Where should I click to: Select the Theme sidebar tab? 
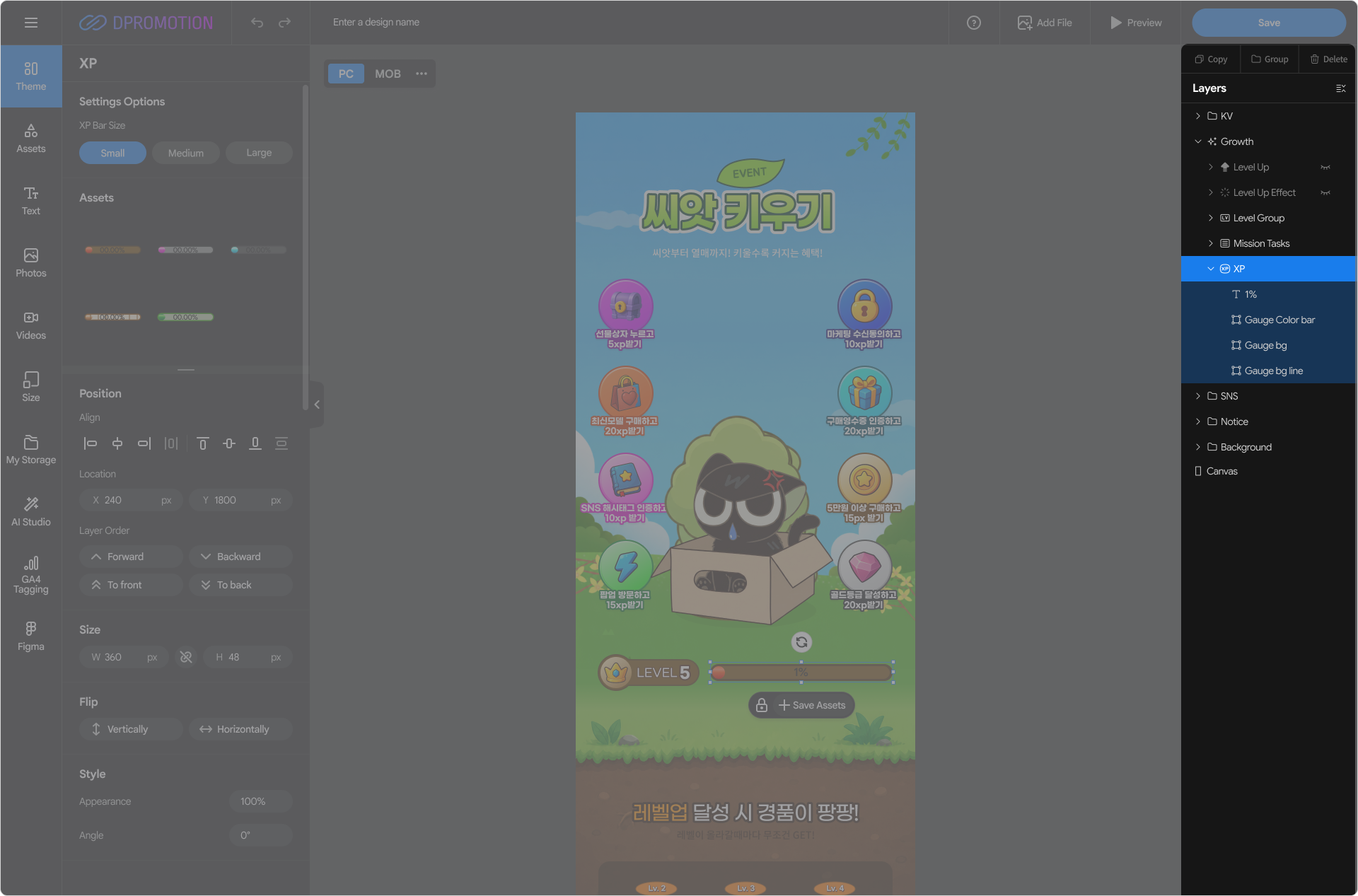31,76
